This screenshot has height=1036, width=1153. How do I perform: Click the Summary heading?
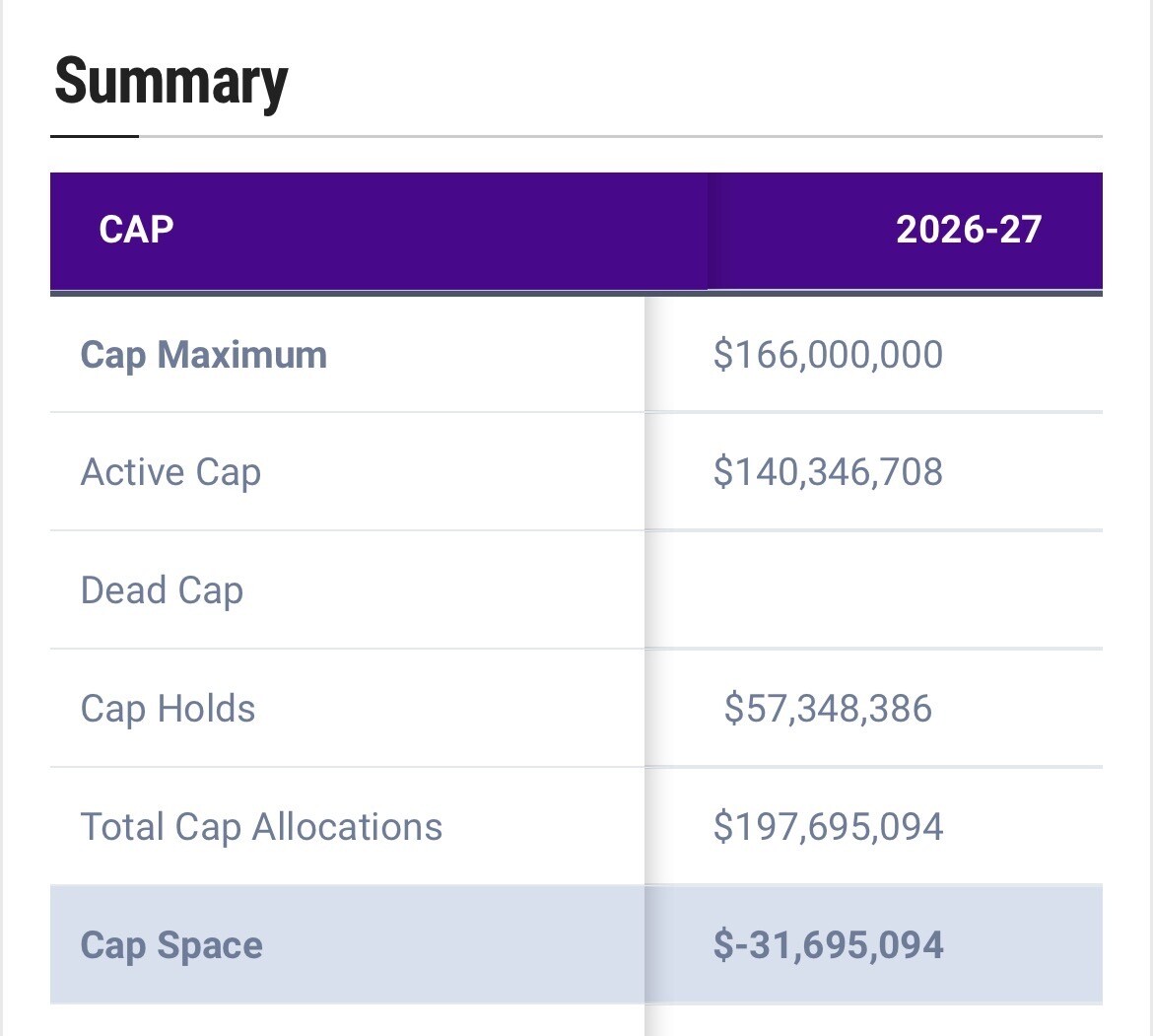click(x=170, y=83)
